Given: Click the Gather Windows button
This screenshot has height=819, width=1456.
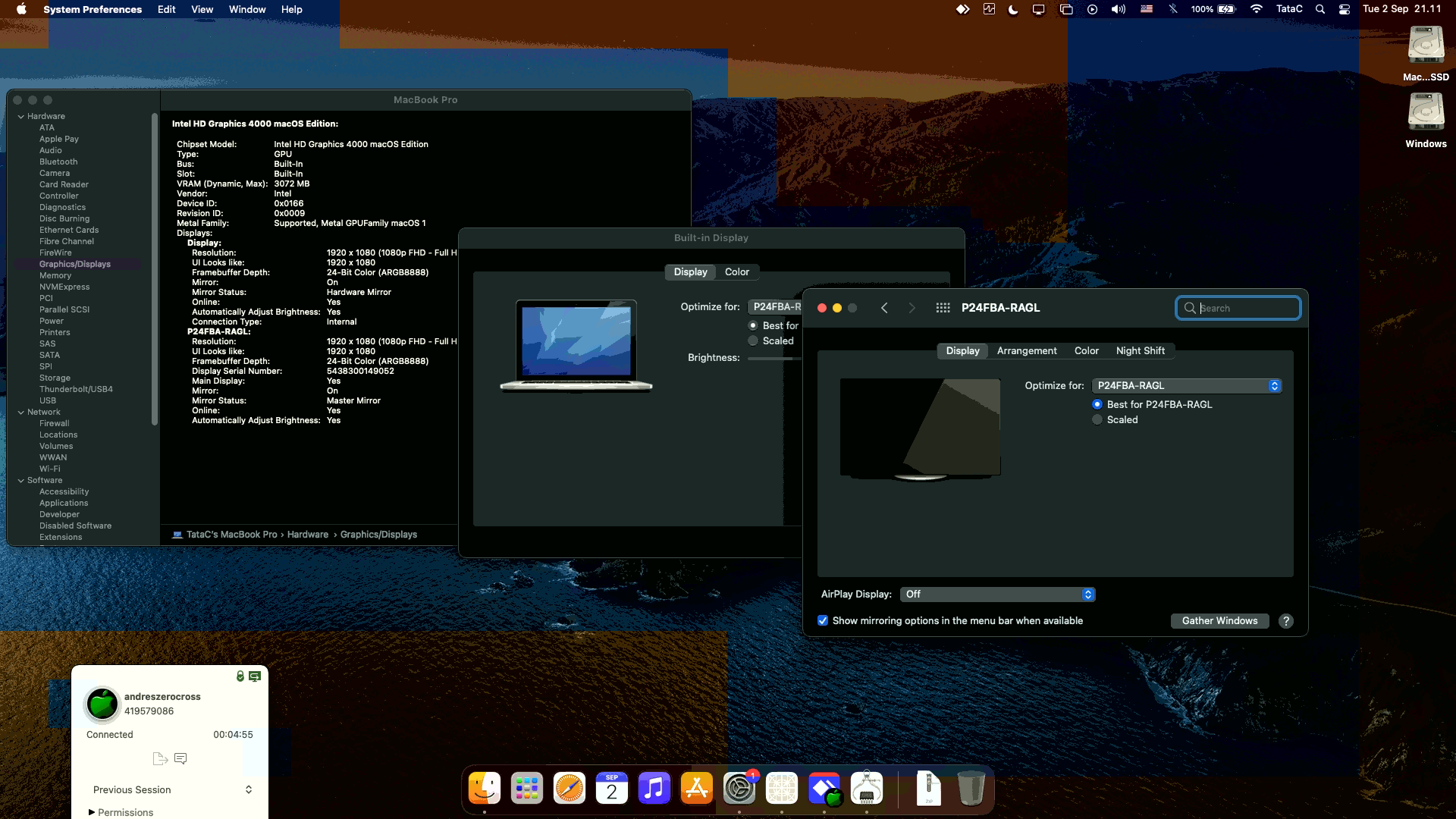Looking at the screenshot, I should 1219,621.
